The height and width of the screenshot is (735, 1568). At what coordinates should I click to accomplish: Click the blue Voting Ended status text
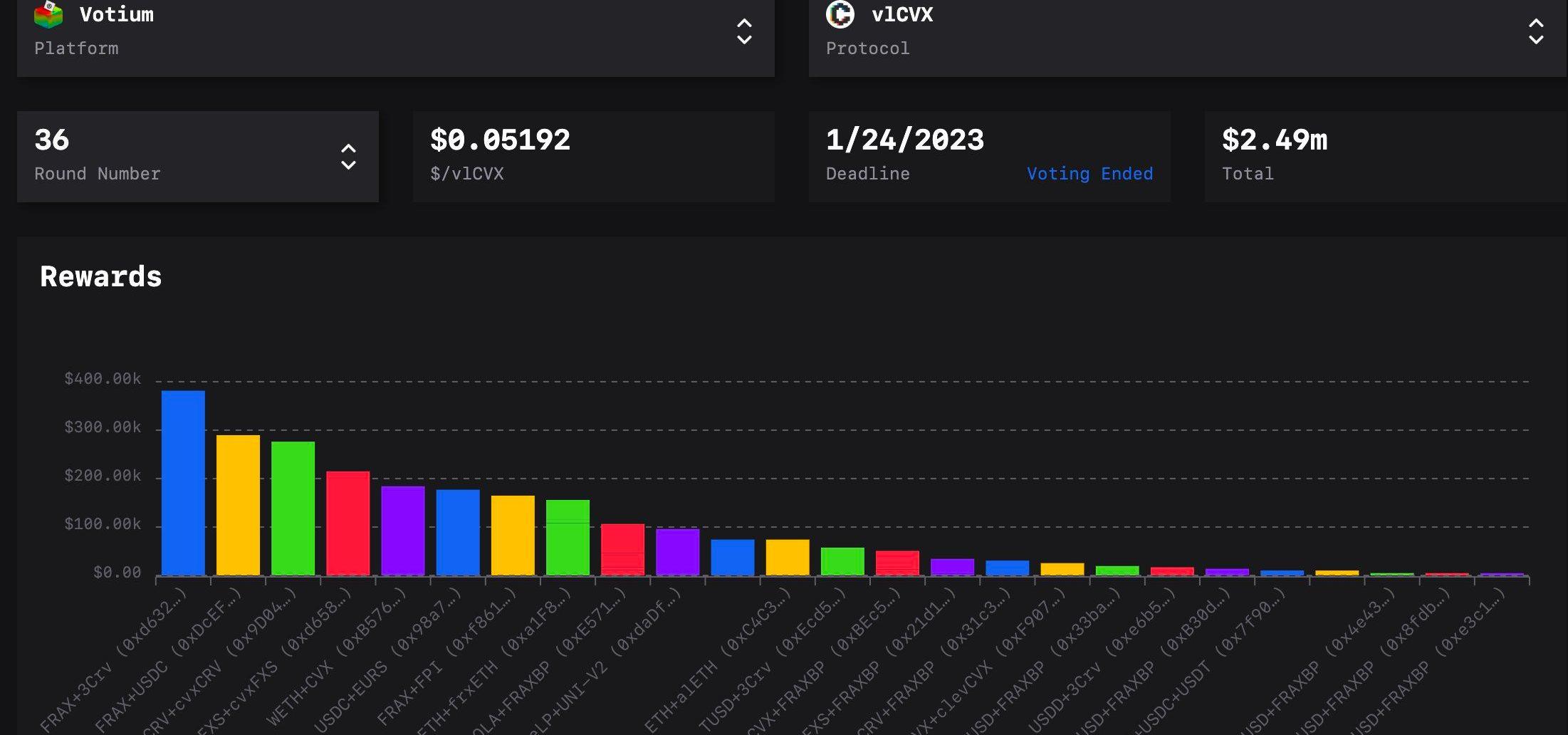(x=1089, y=174)
